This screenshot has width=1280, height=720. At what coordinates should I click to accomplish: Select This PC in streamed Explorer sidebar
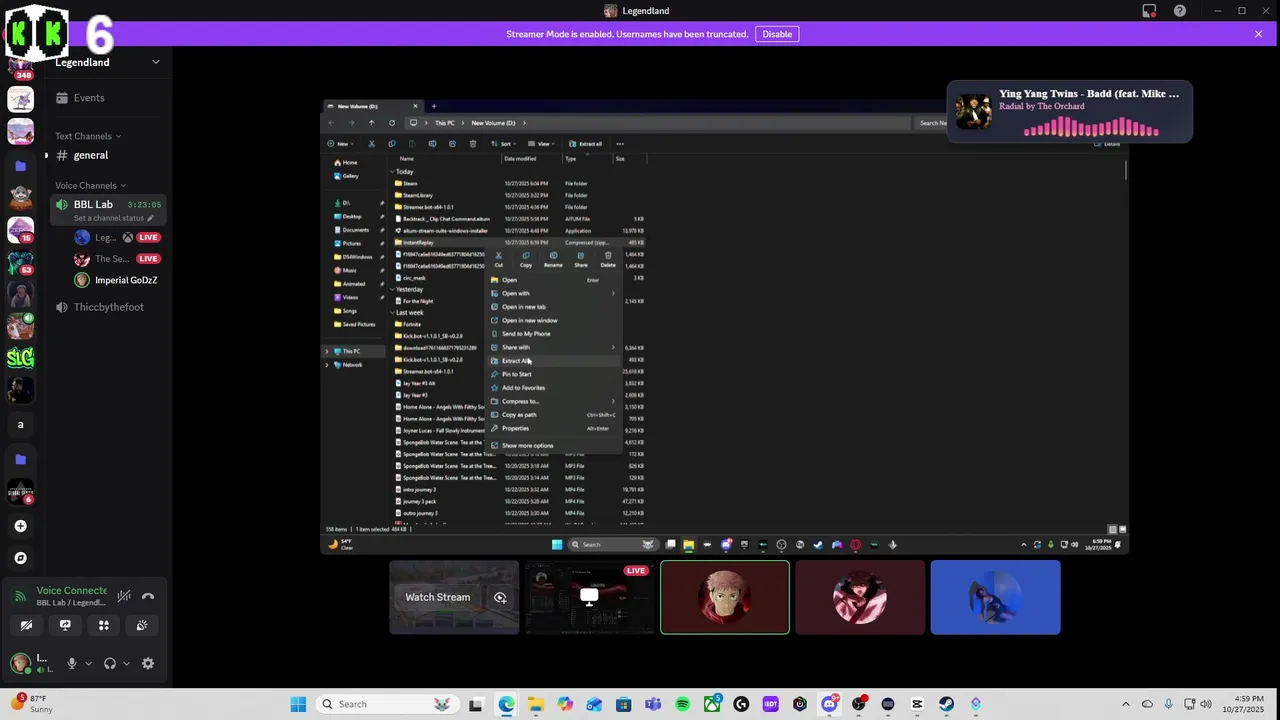(x=351, y=351)
